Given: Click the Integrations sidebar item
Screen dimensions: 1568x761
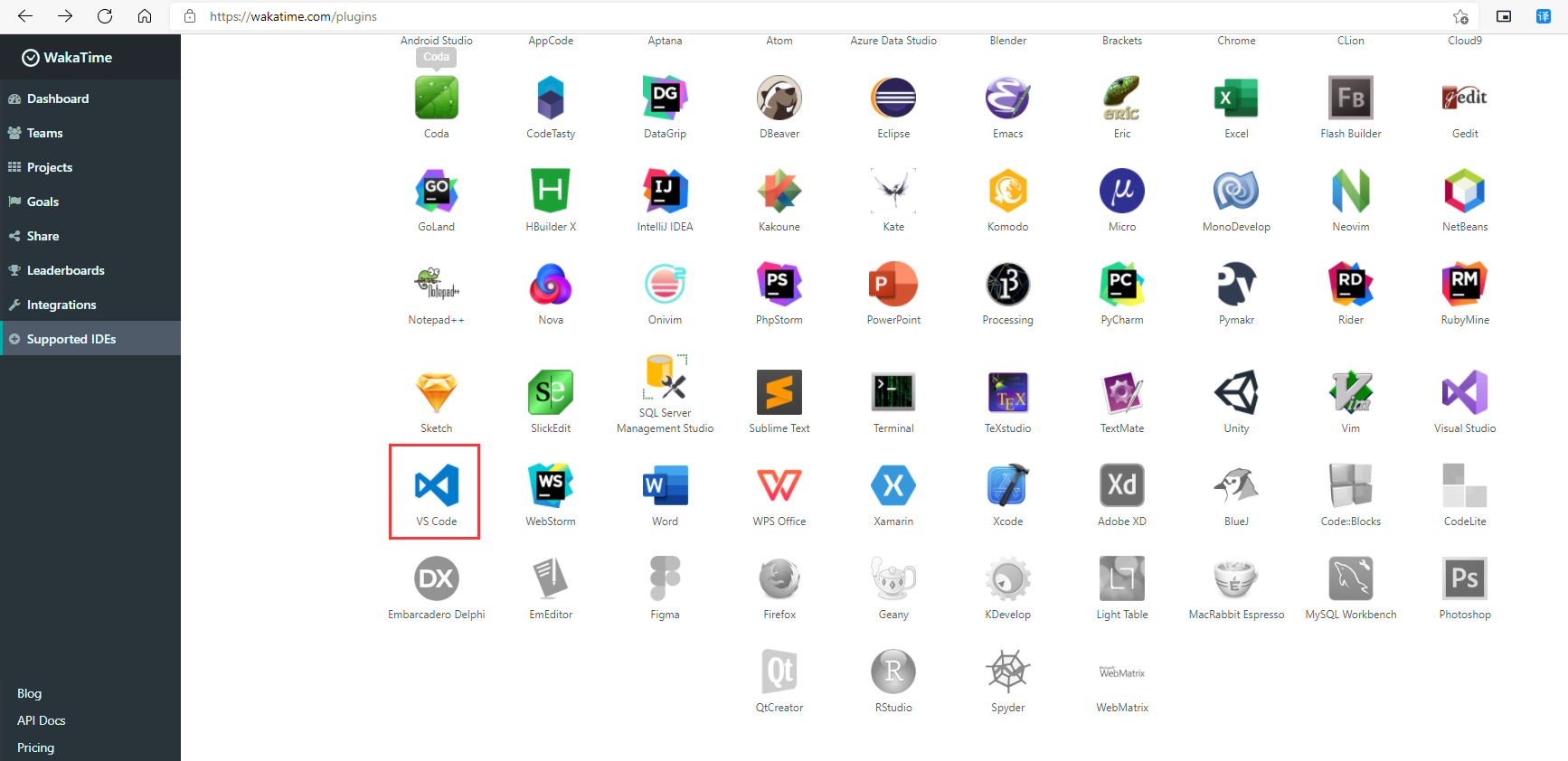Looking at the screenshot, I should (x=90, y=305).
